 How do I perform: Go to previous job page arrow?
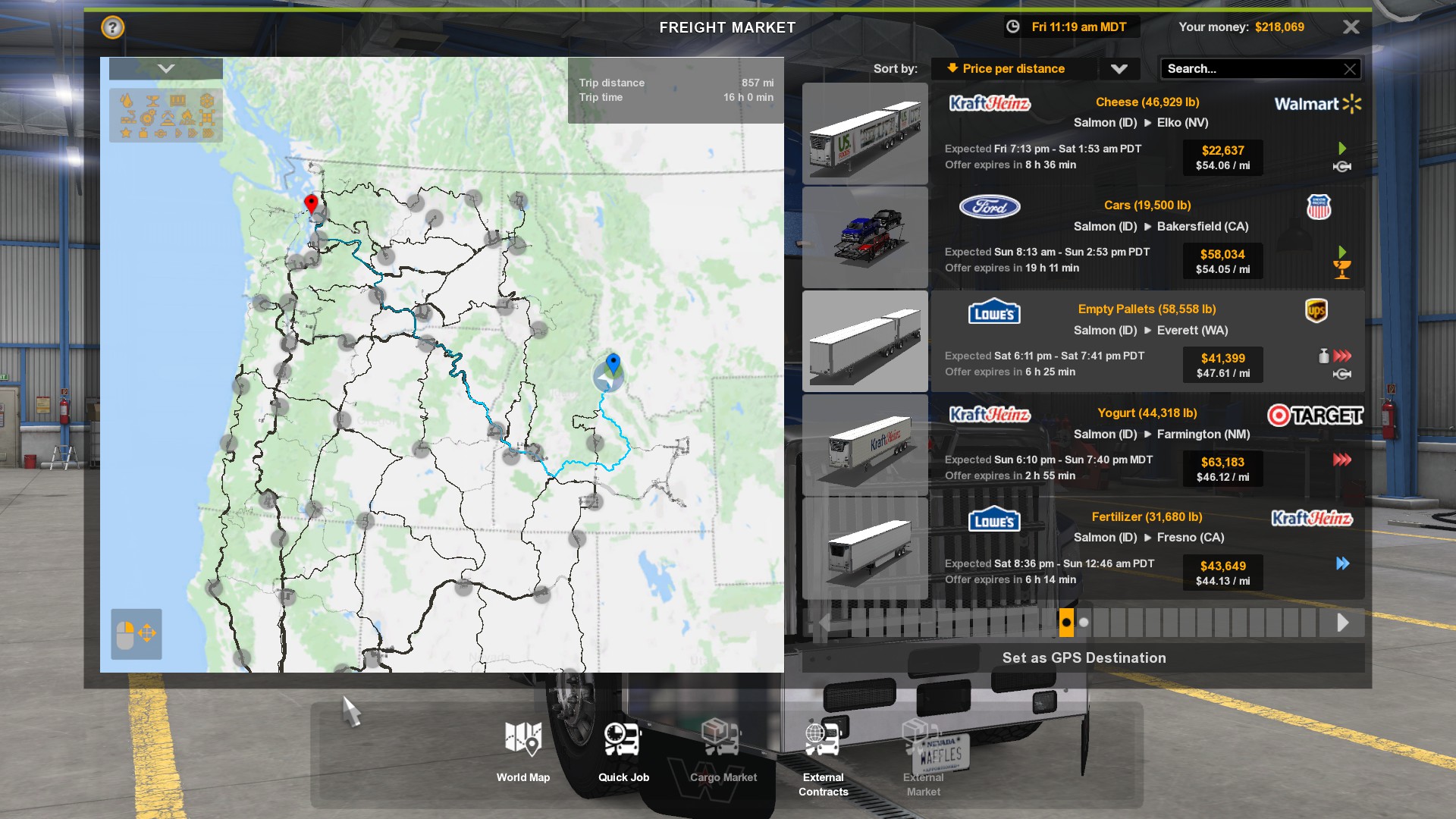pos(825,623)
